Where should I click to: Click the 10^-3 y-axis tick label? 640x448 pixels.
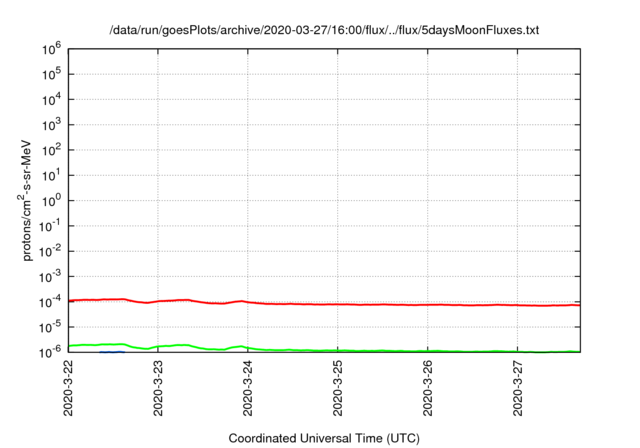click(x=50, y=276)
